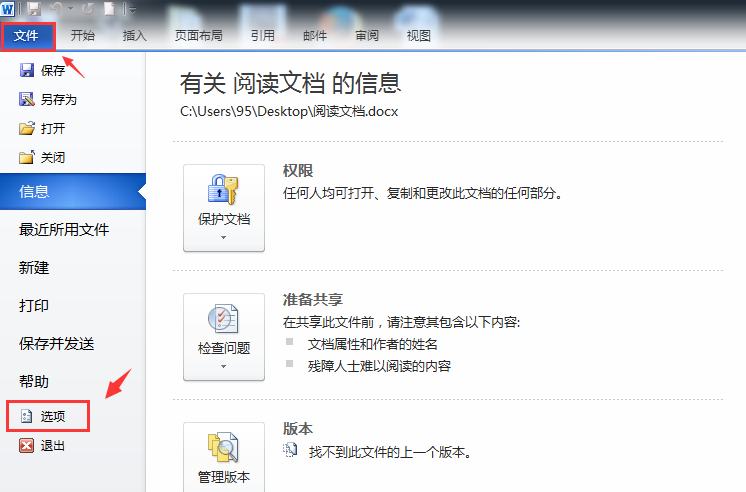The height and width of the screenshot is (492, 746).
Task: Click the version document icon beside 找不到此文件
Action: click(x=290, y=450)
